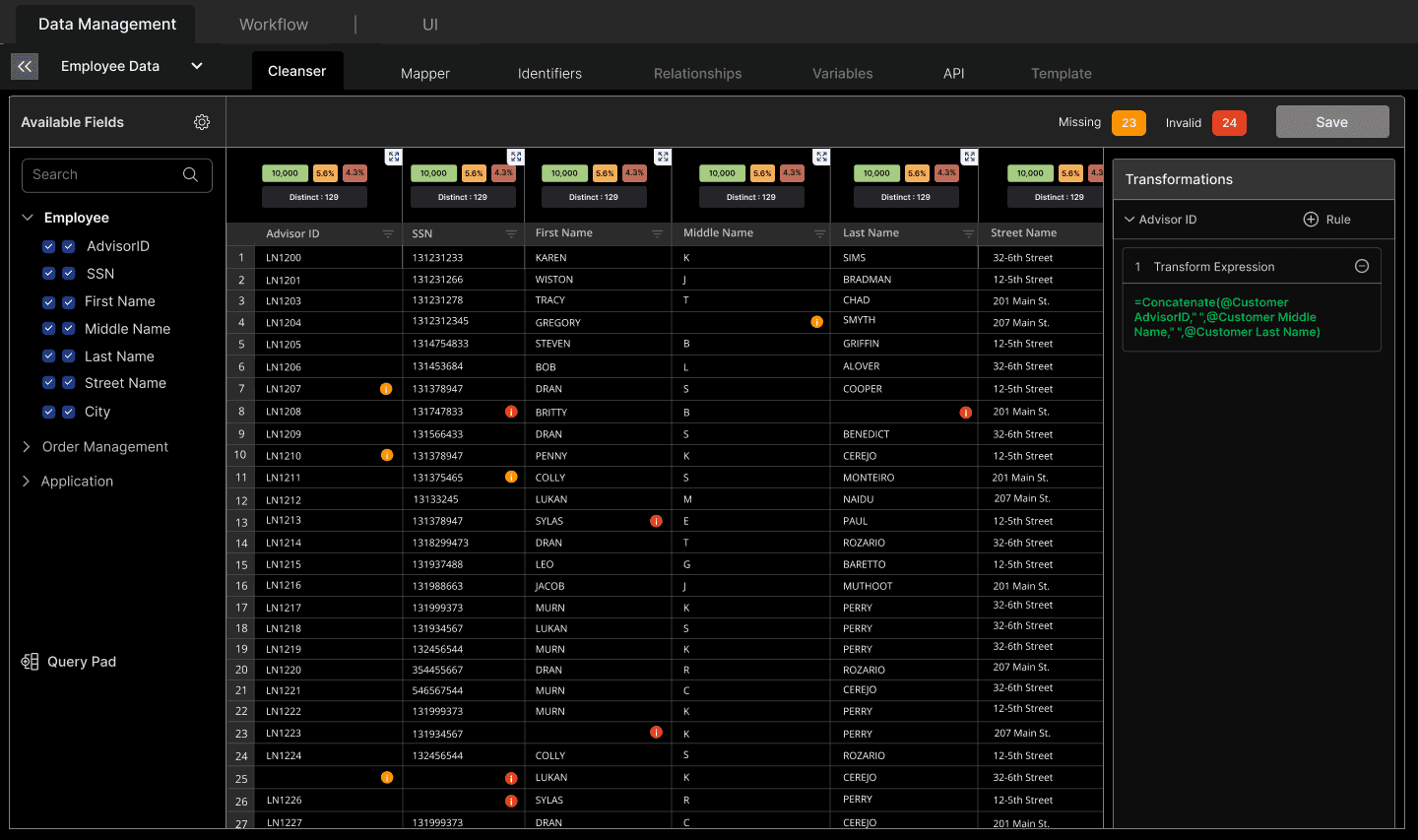
Task: Collapse the Employee tree group
Action: 28,218
